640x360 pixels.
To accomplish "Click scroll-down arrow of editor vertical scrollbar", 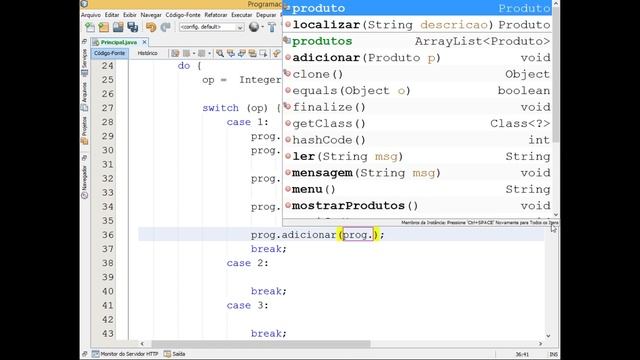I will click(x=548, y=336).
